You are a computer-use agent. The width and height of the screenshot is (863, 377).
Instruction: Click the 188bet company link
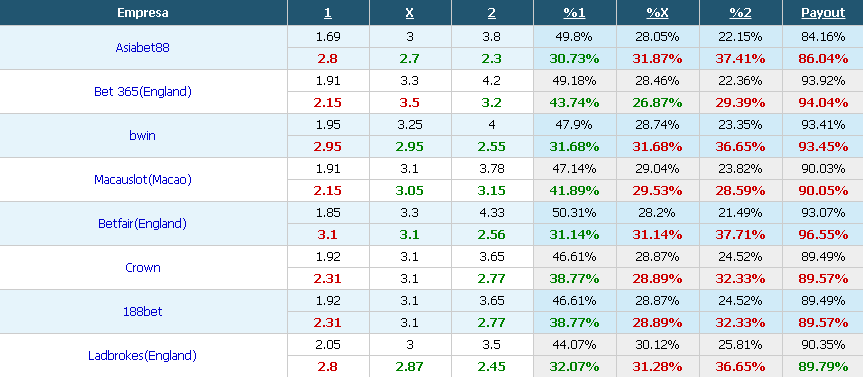143,312
